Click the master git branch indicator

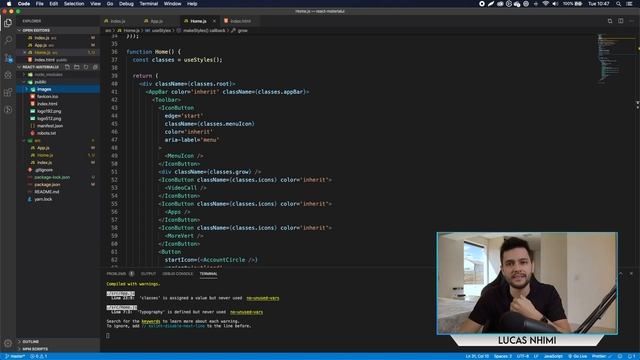coord(14,356)
